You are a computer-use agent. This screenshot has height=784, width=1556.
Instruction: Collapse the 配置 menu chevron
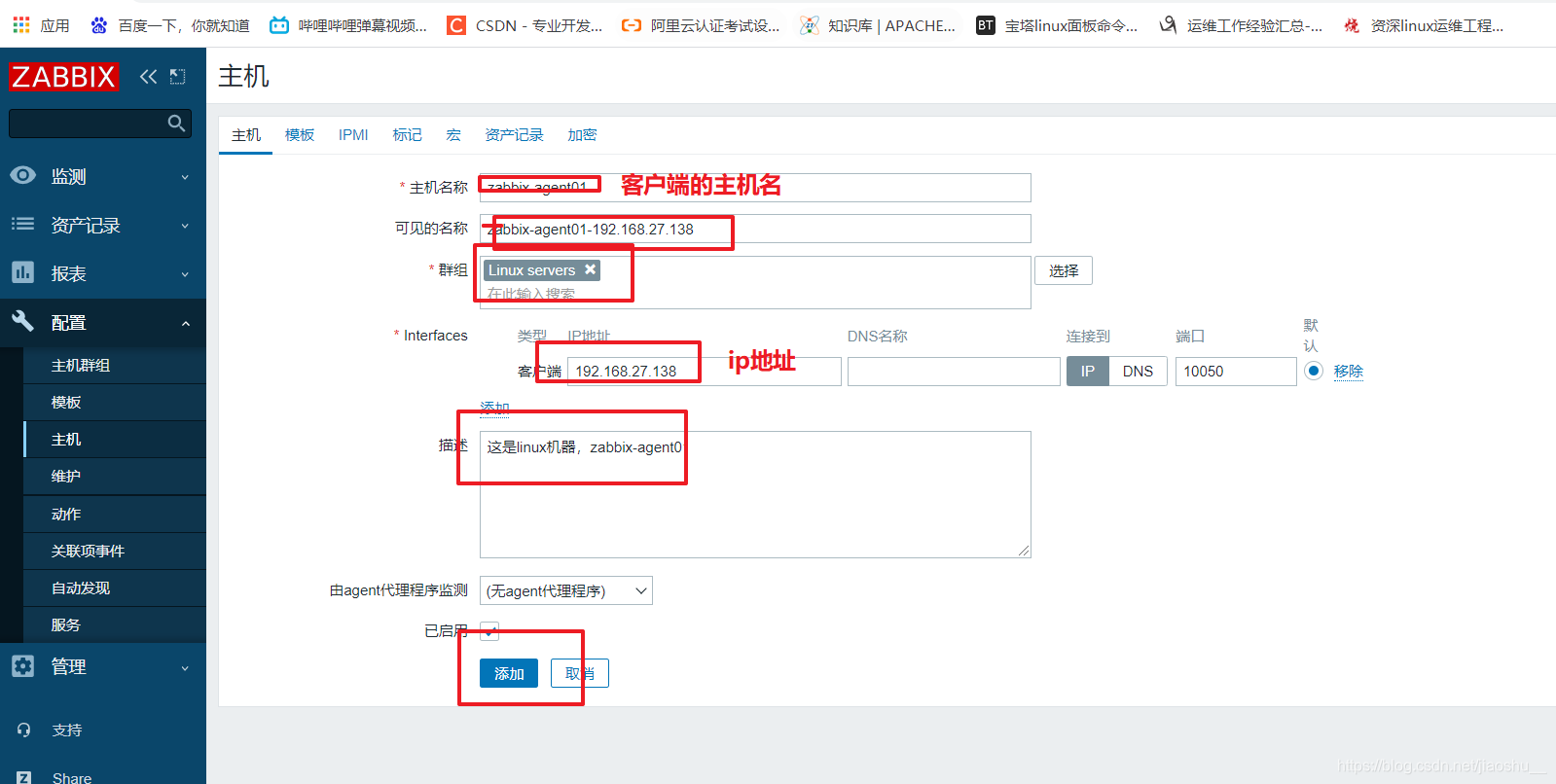[185, 323]
